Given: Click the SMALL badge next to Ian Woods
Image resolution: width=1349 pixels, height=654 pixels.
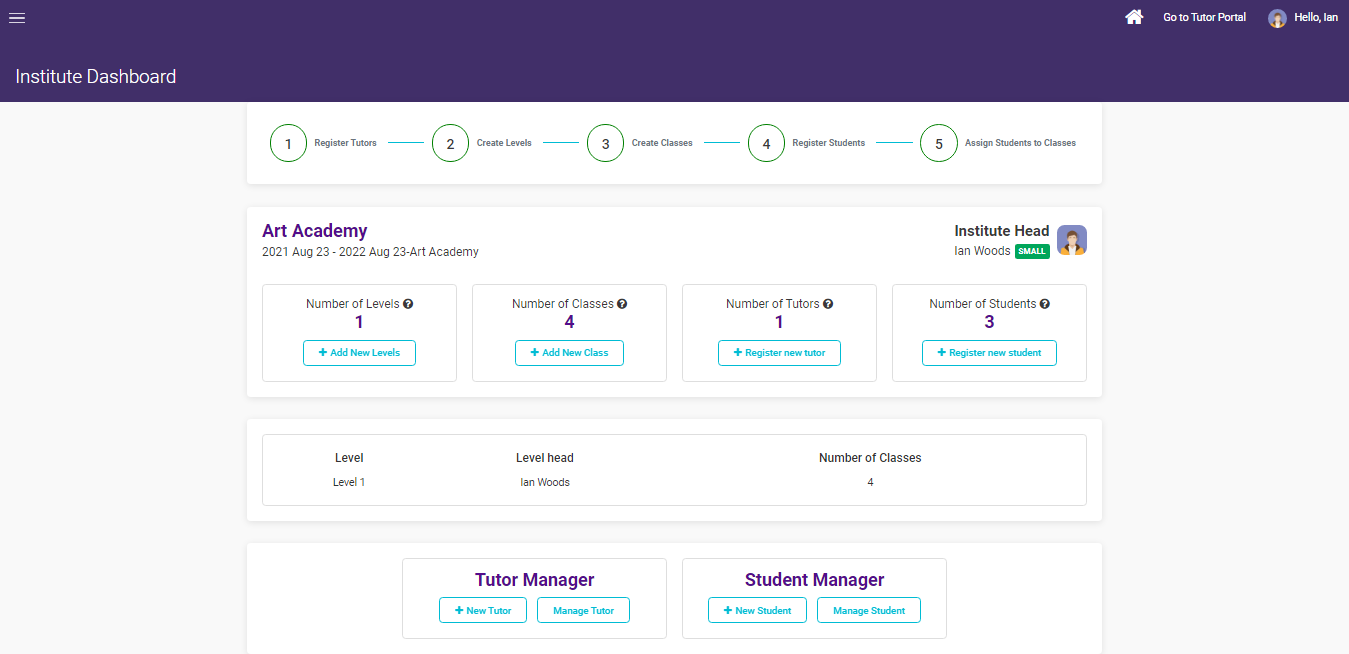Looking at the screenshot, I should click(1032, 251).
